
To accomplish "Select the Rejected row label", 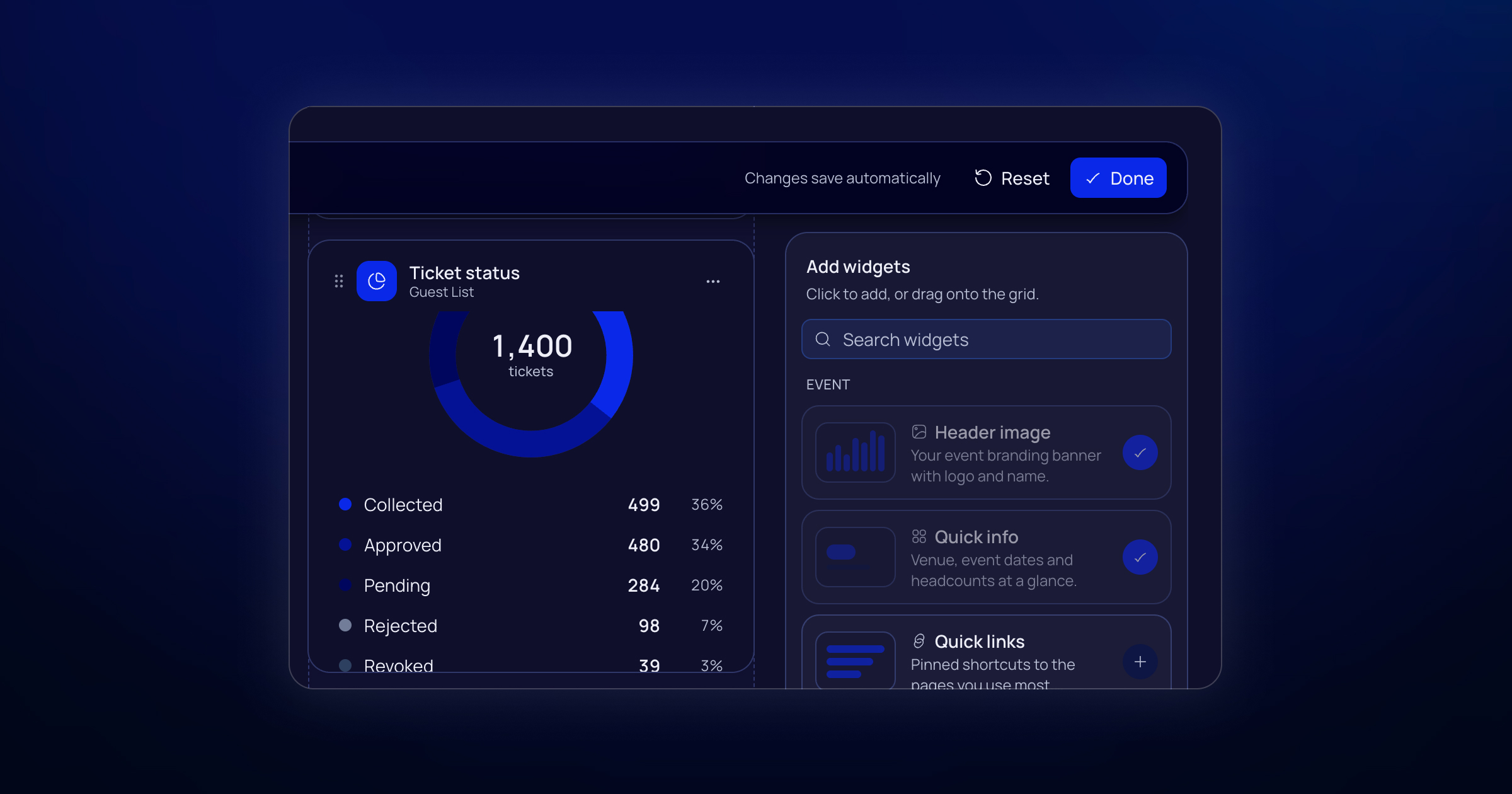I will tap(401, 626).
